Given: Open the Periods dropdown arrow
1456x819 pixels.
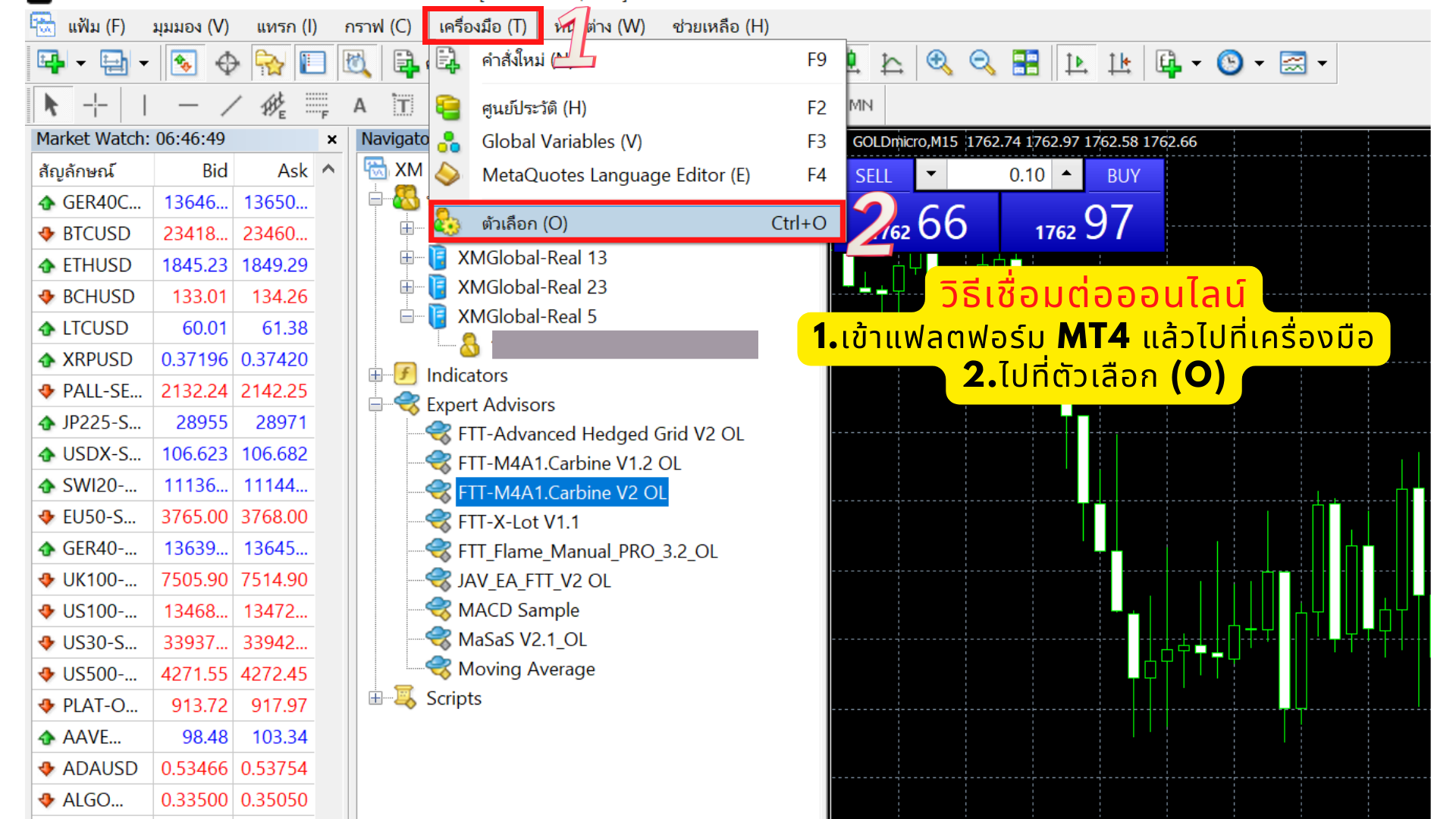Looking at the screenshot, I should [1260, 64].
